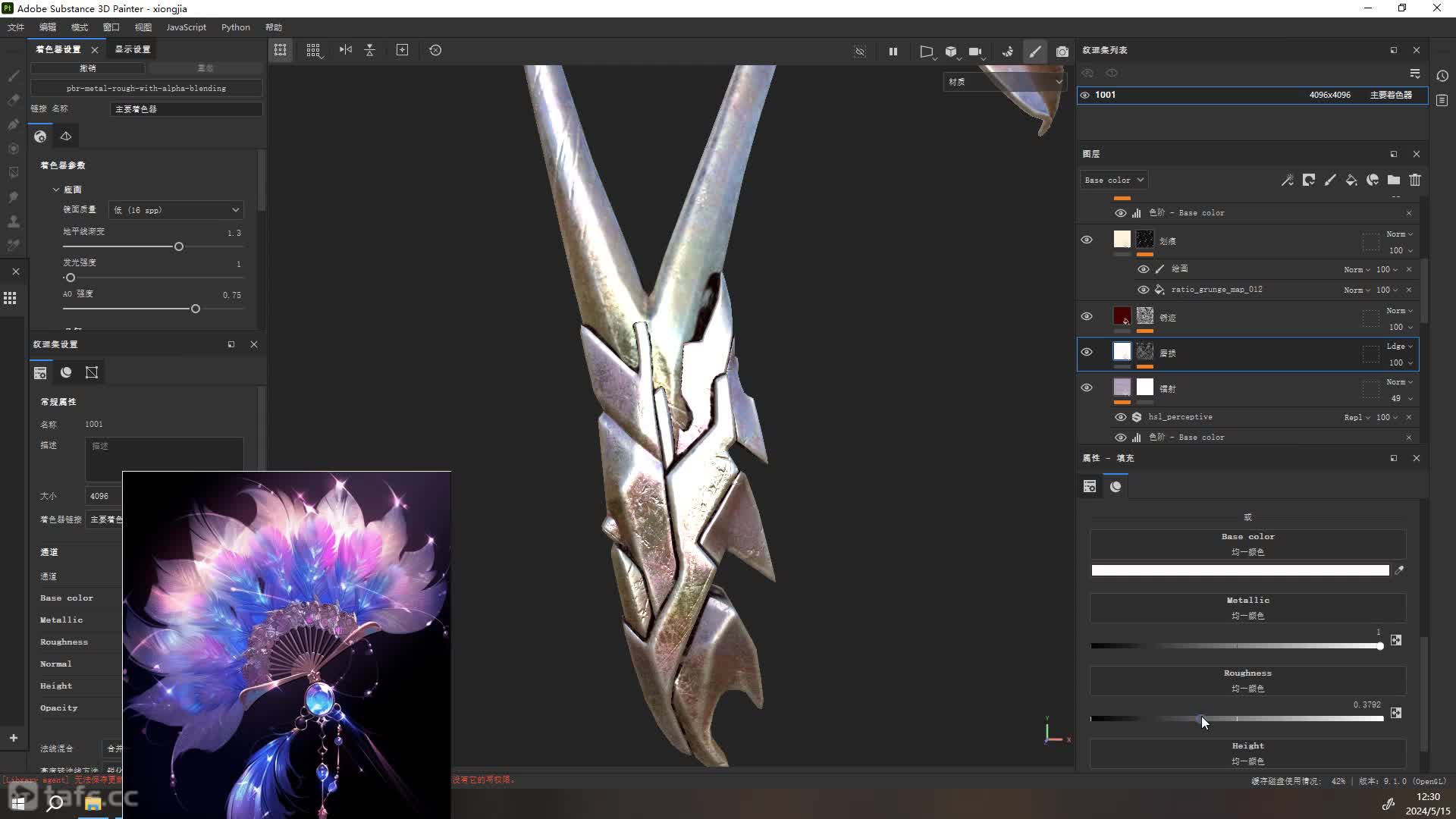The width and height of the screenshot is (1456, 819).
Task: Open Norm blend dropdown of ratio_grunge_map_012
Action: point(1357,290)
